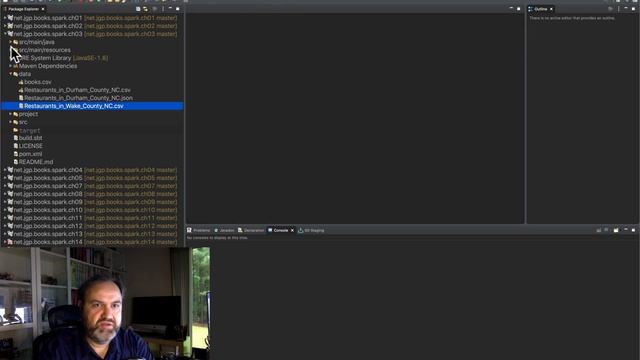
Task: Expand the net.jgp.books.spark.ch07 project arrow
Action: tap(5, 186)
